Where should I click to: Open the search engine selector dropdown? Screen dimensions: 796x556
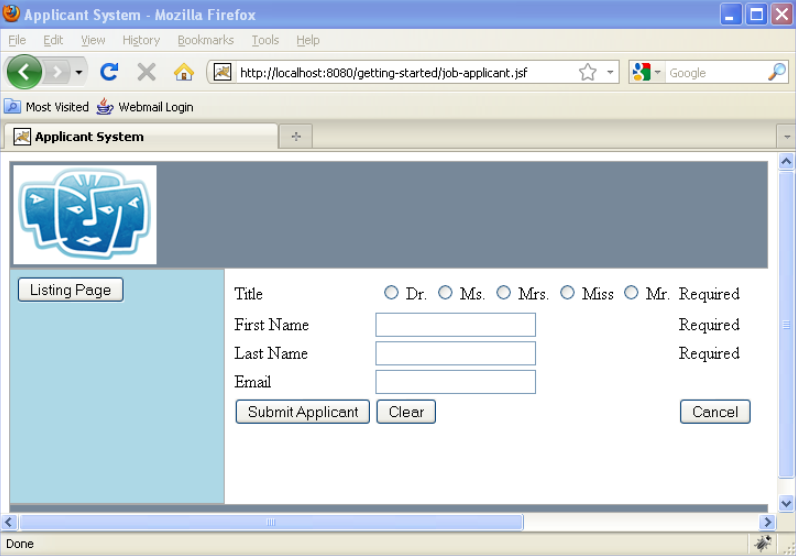click(x=647, y=72)
